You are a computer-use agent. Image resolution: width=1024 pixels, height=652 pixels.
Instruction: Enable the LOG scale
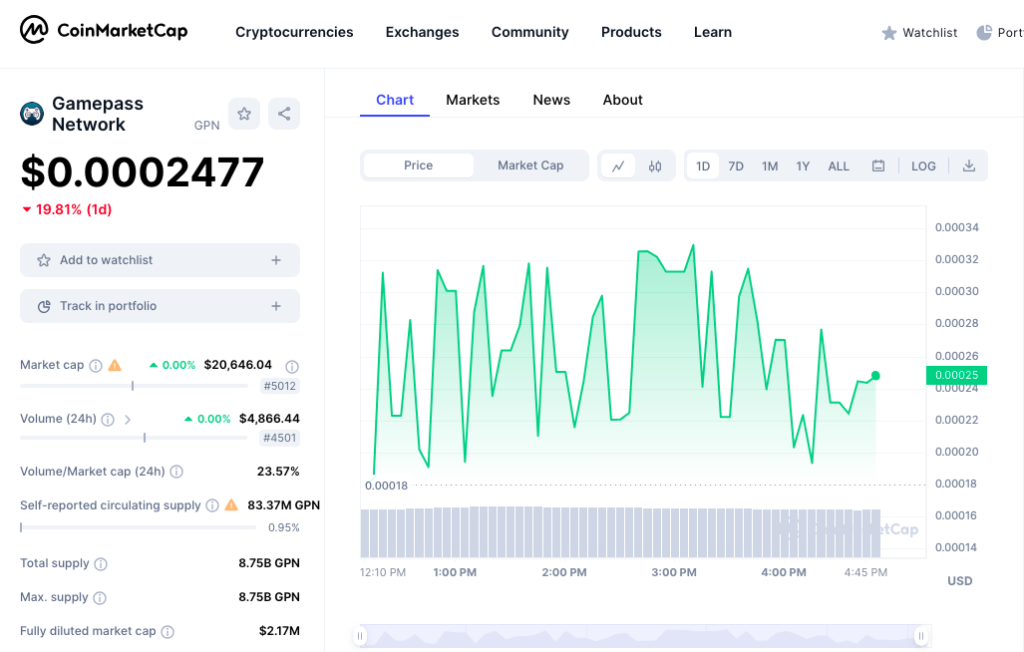tap(922, 166)
